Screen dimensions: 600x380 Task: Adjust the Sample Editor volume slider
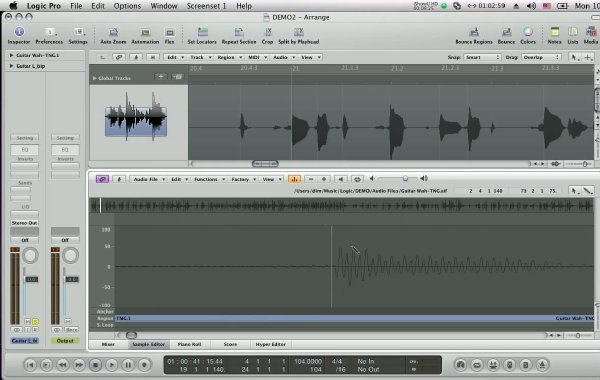click(405, 178)
